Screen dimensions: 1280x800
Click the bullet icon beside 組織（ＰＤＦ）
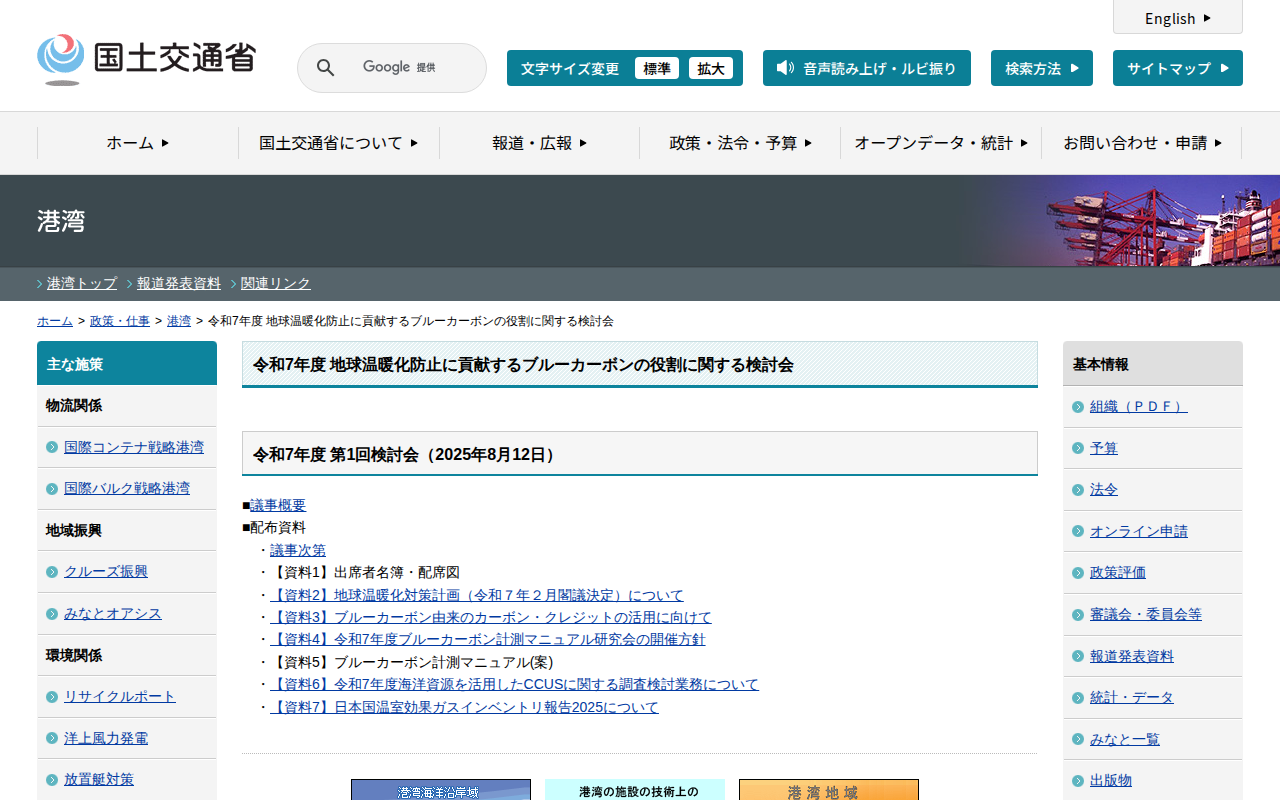[1078, 407]
